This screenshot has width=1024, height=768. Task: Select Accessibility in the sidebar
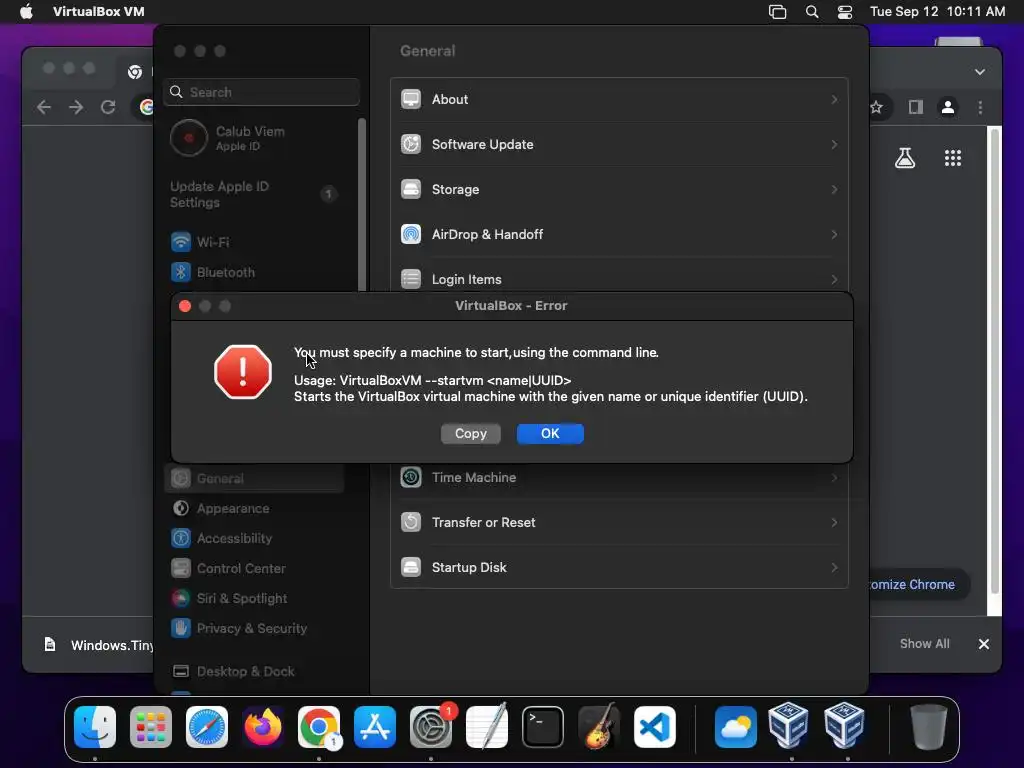click(x=255, y=538)
